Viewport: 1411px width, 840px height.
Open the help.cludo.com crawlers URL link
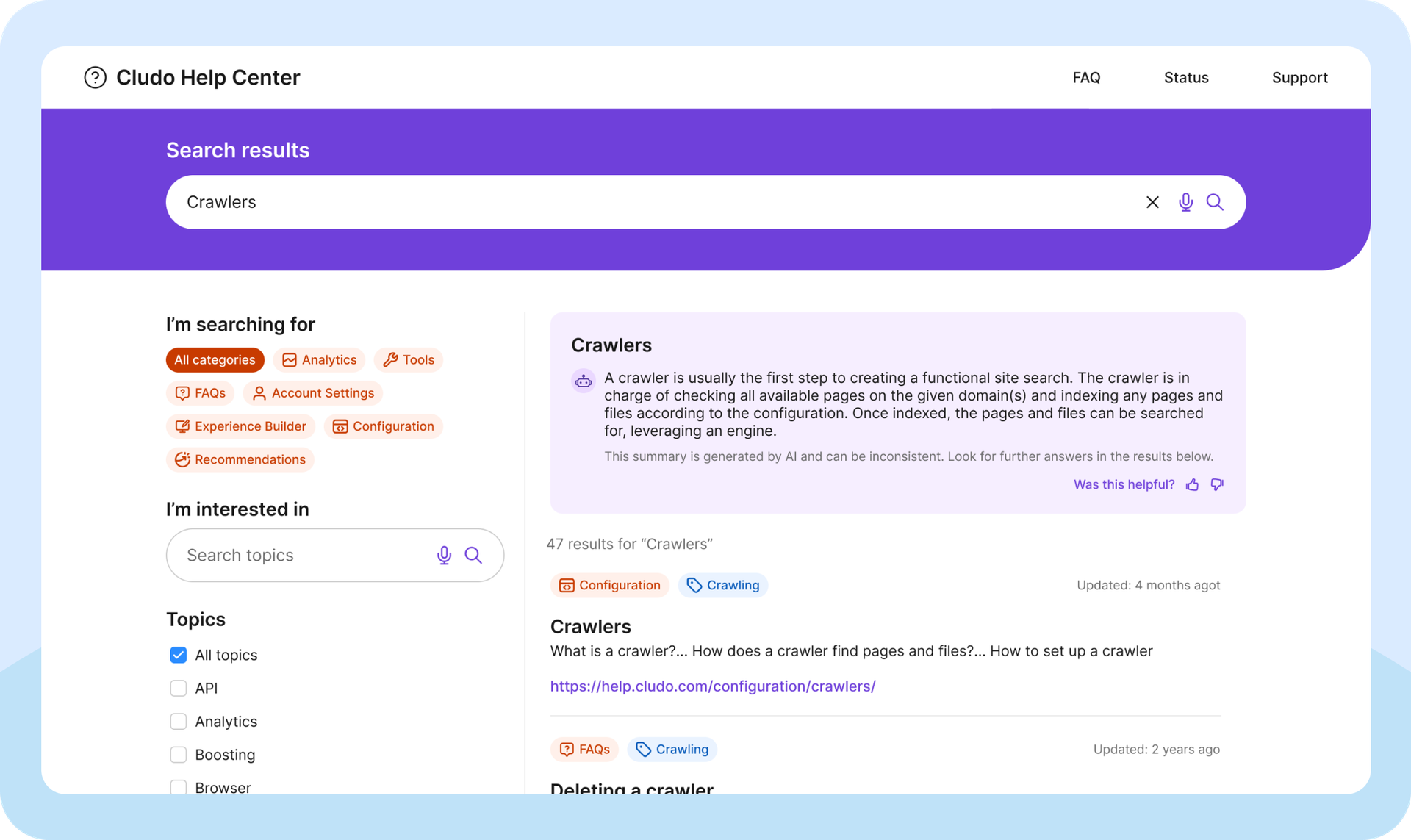(713, 686)
